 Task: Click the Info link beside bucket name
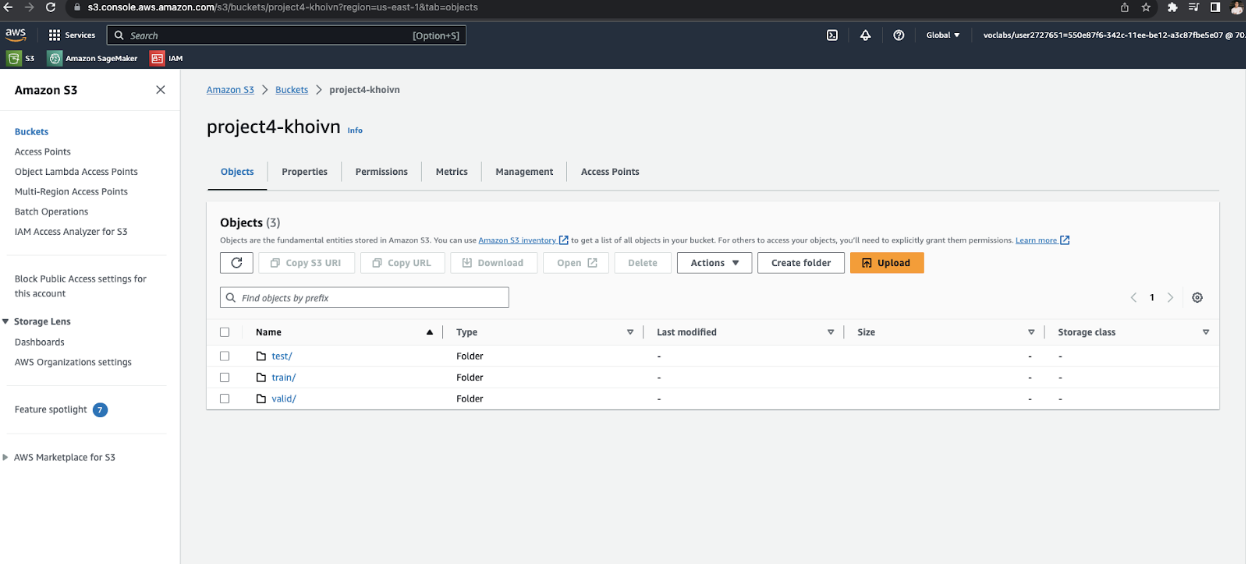355,130
